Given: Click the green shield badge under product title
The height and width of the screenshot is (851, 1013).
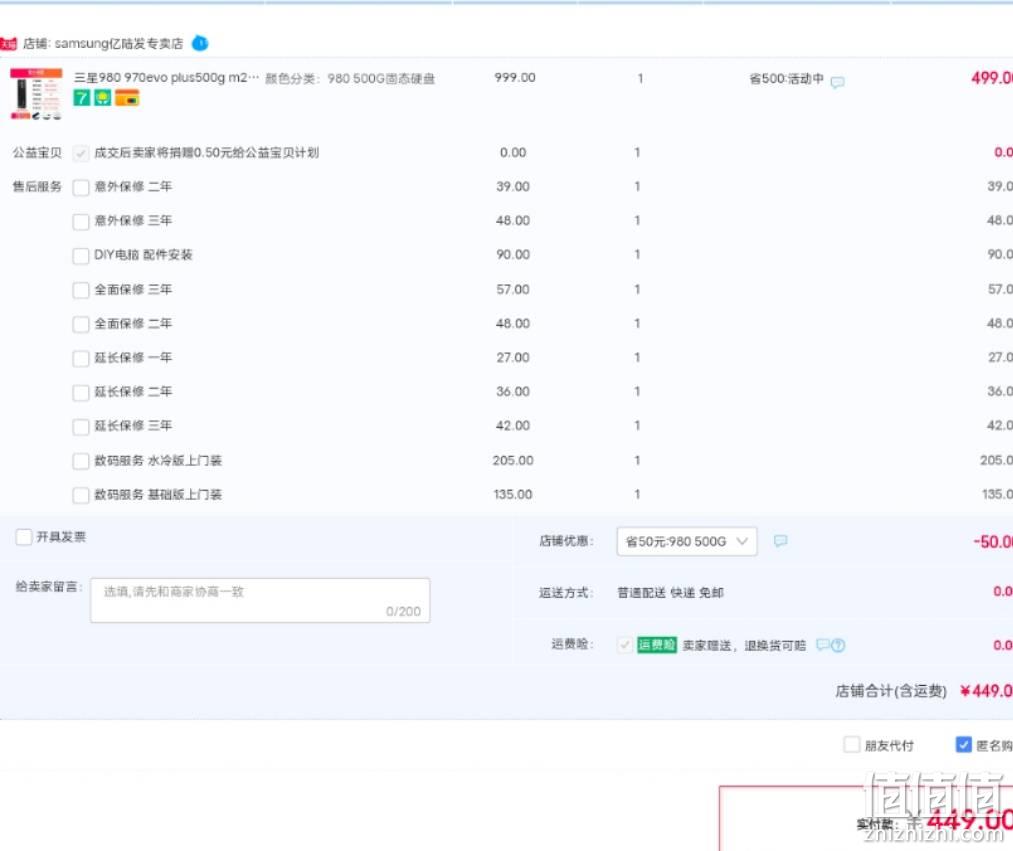Looking at the screenshot, I should [x=103, y=98].
